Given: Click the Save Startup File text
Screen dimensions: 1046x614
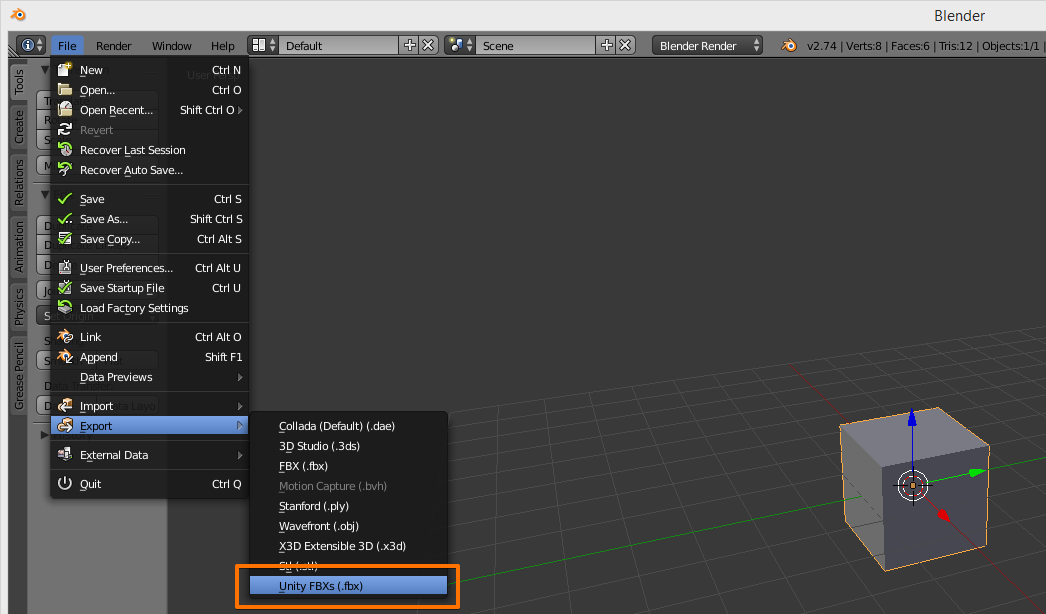Looking at the screenshot, I should pyautogui.click(x=122, y=288).
